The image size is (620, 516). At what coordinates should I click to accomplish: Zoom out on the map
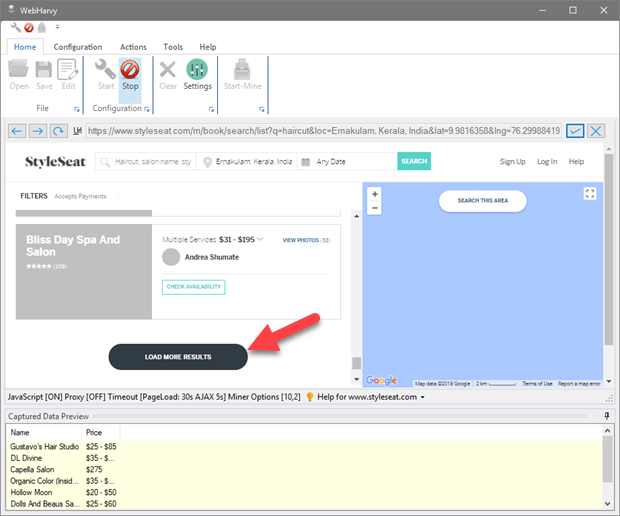pos(375,208)
